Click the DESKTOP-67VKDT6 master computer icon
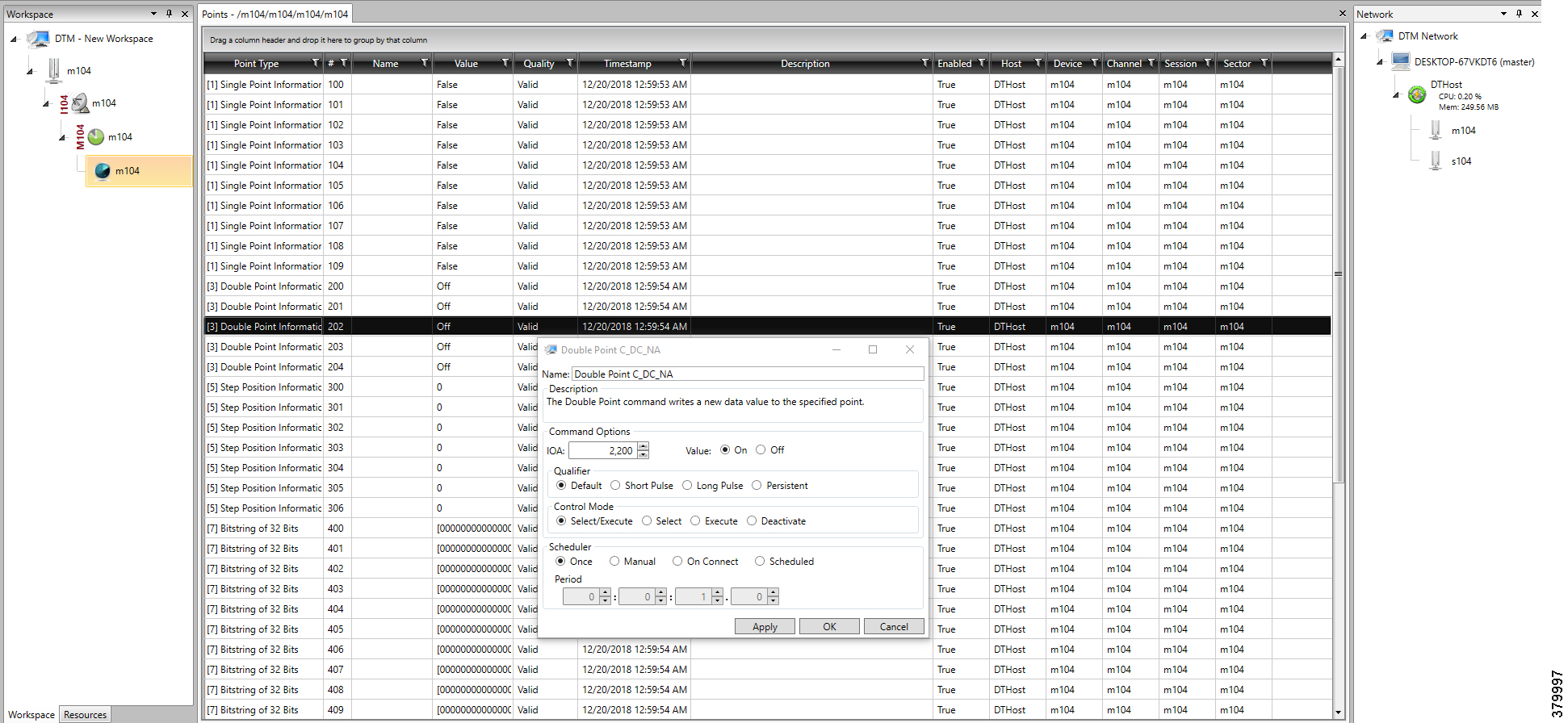Screen dimensions: 1568x723 pyautogui.click(x=1401, y=61)
